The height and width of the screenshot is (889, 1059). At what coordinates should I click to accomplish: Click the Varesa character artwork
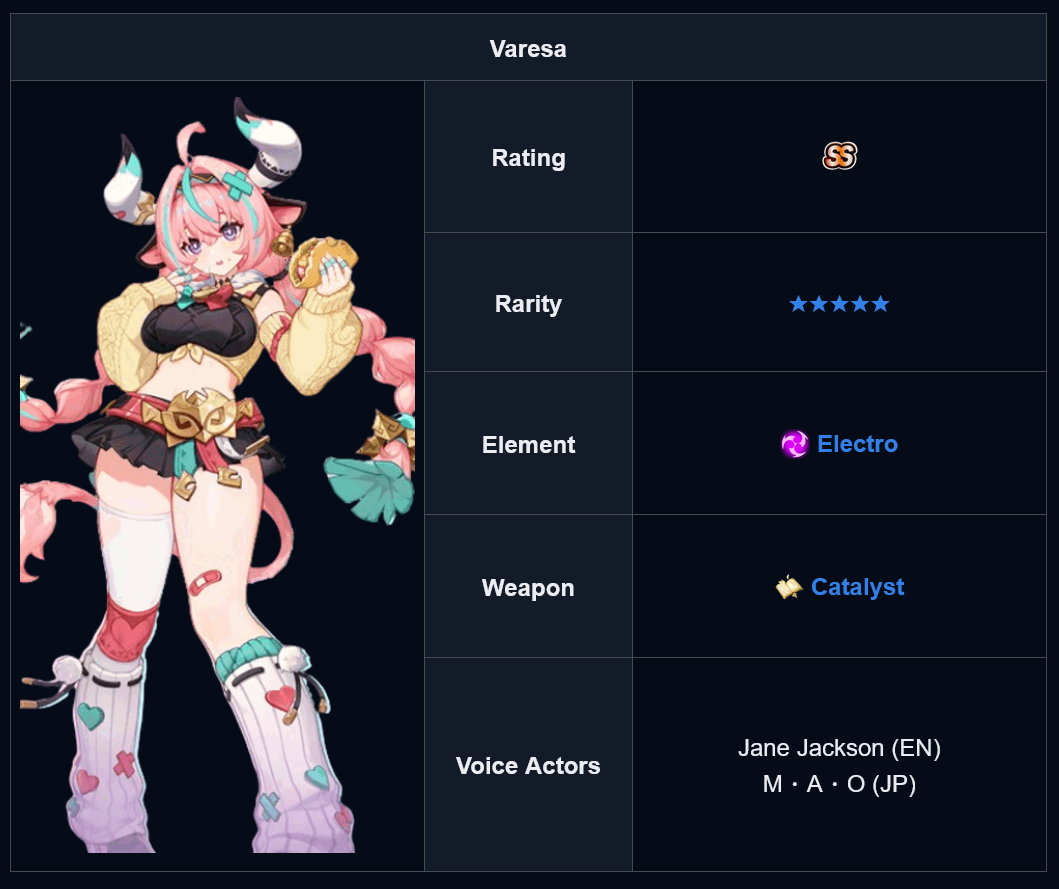[x=217, y=475]
